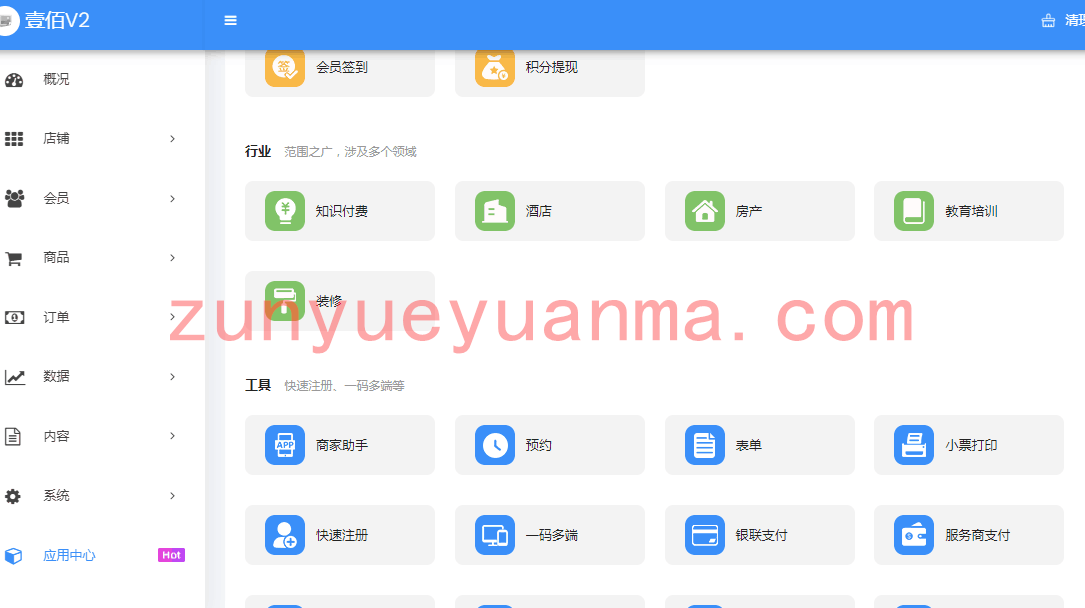Viewport: 1085px width, 608px height.
Task: Click the 系统 gear icon
Action: pyautogui.click(x=13, y=496)
